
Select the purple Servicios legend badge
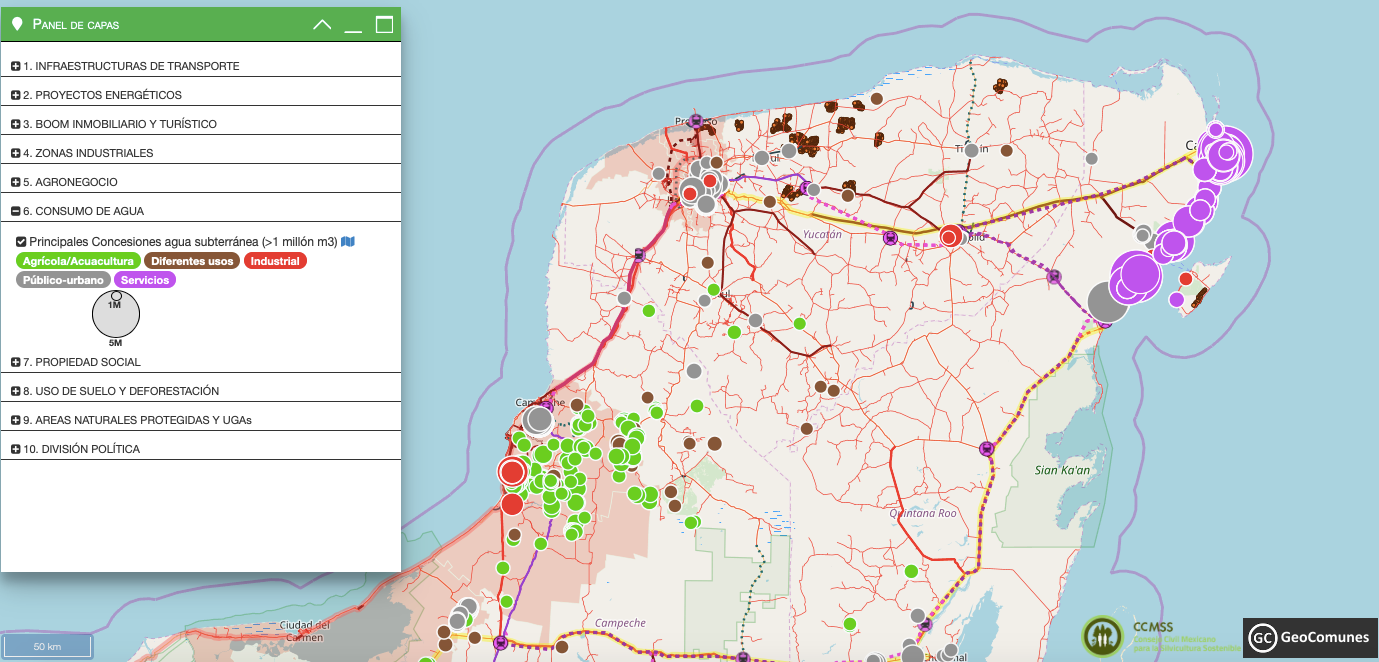click(x=144, y=279)
